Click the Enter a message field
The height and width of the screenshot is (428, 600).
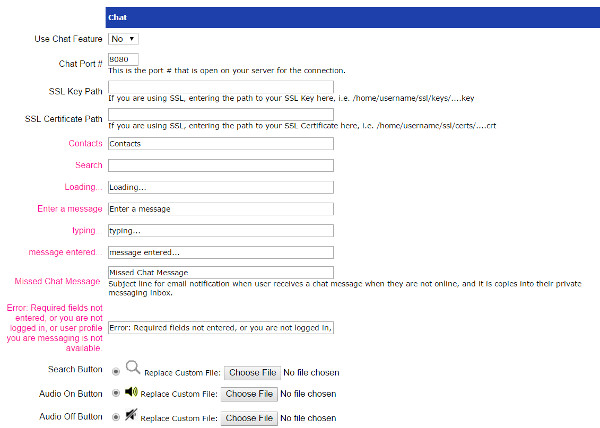coord(219,209)
